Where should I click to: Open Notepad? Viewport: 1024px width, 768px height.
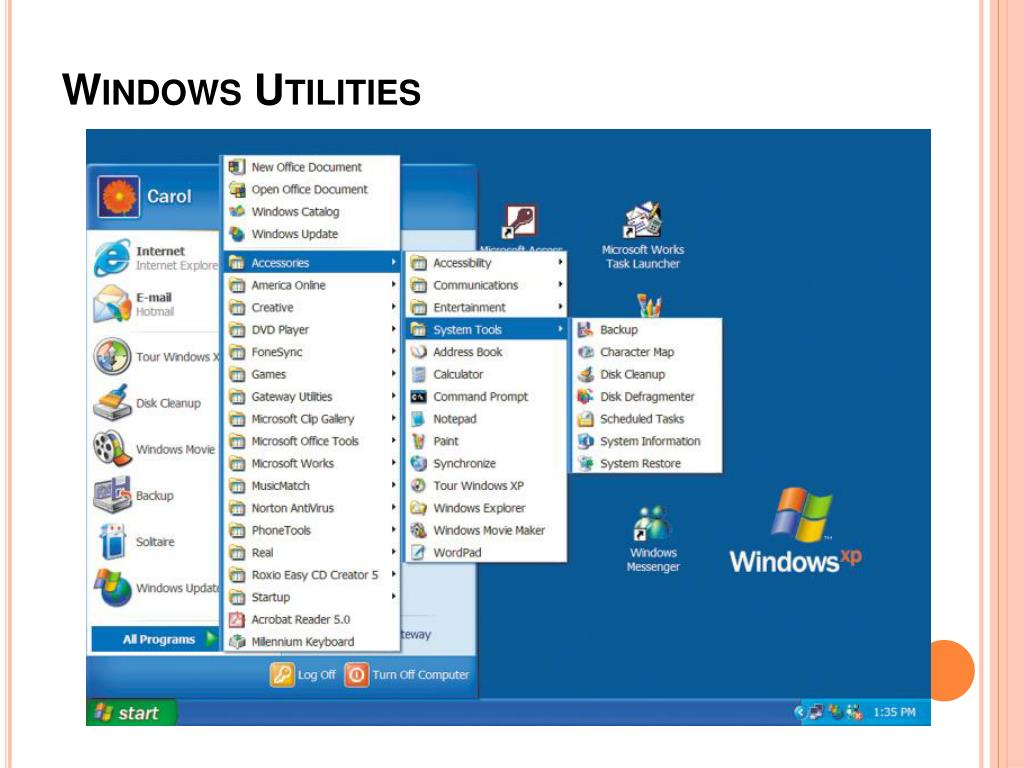[x=486, y=419]
